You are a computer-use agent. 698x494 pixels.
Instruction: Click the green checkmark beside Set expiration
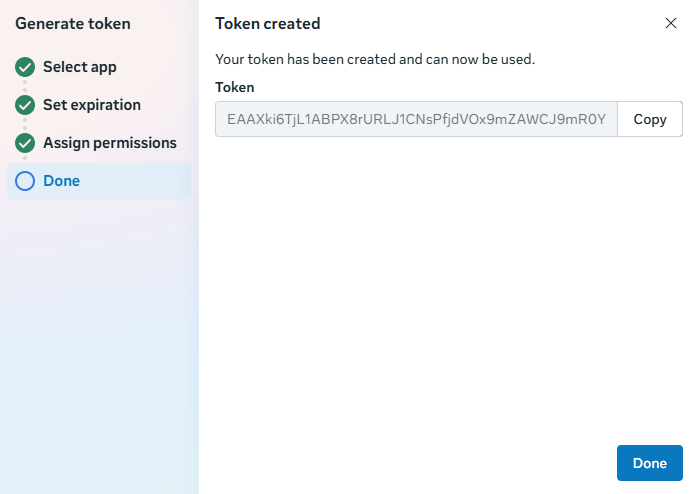[x=25, y=105]
